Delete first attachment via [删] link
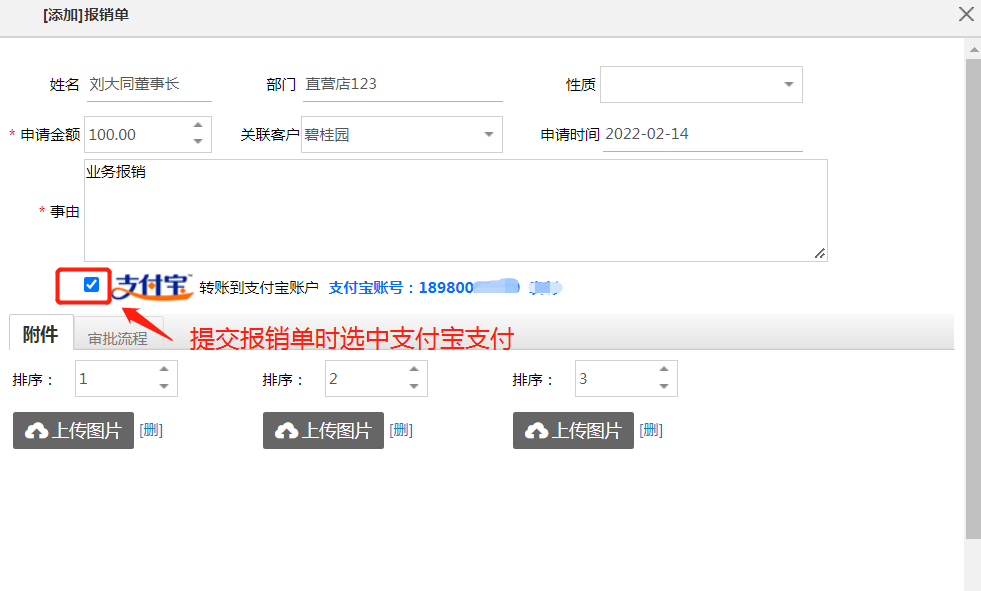Screen dimensions: 981x591 [x=150, y=430]
